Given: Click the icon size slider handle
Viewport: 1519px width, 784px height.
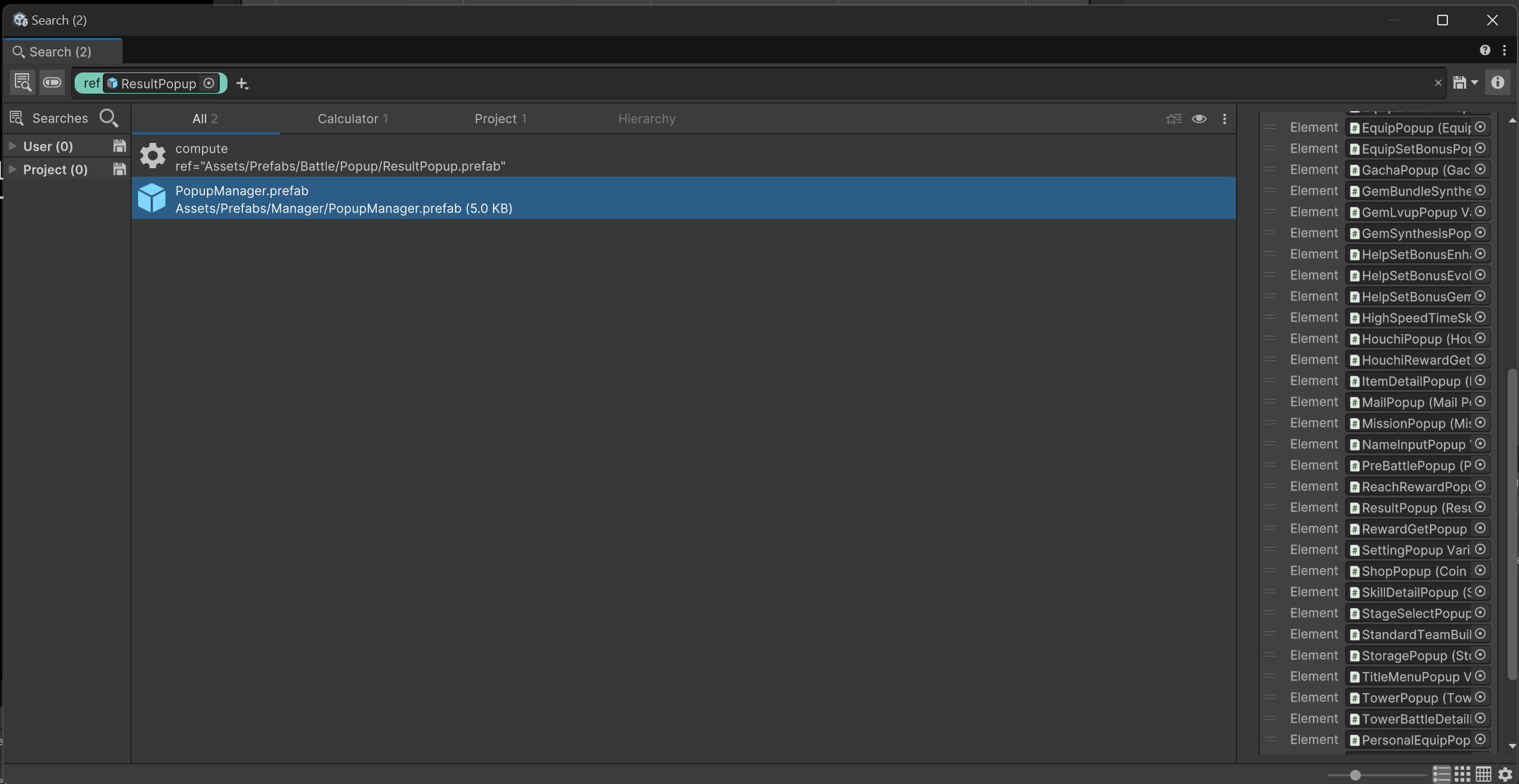Looking at the screenshot, I should click(x=1355, y=775).
